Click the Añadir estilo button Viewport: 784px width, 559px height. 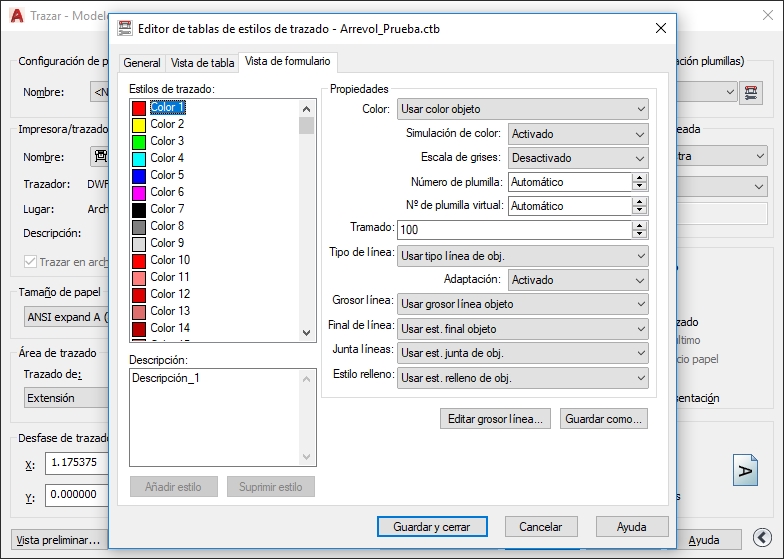pyautogui.click(x=174, y=486)
